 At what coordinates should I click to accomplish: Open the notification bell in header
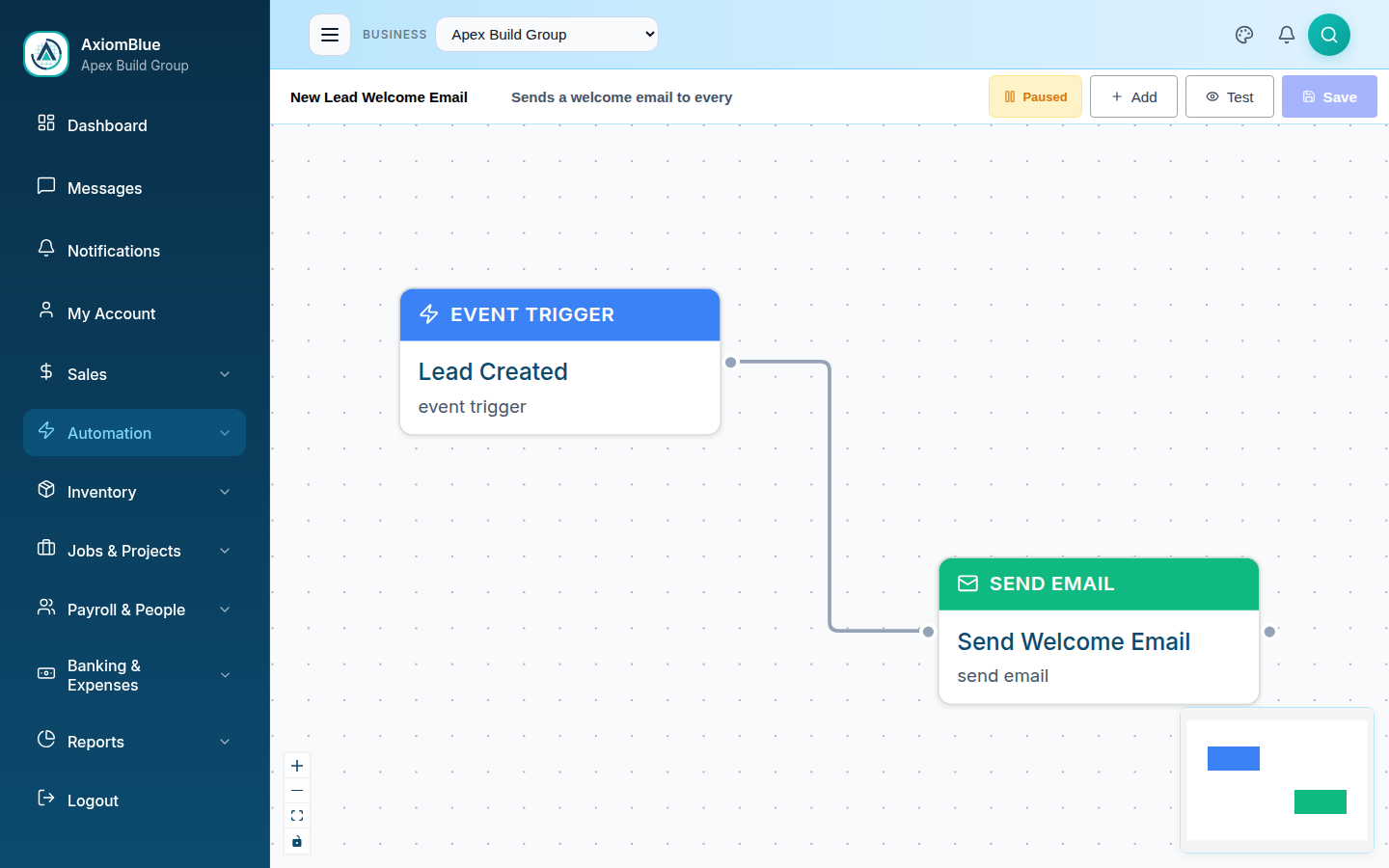(x=1287, y=35)
